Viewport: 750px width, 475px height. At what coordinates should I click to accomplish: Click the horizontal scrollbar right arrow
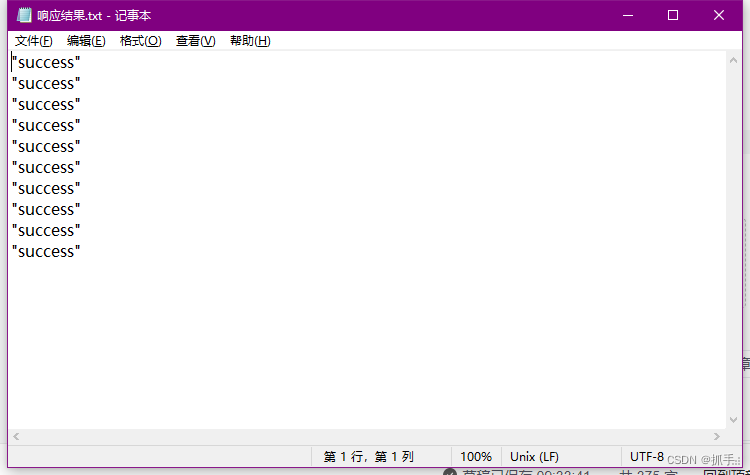717,436
